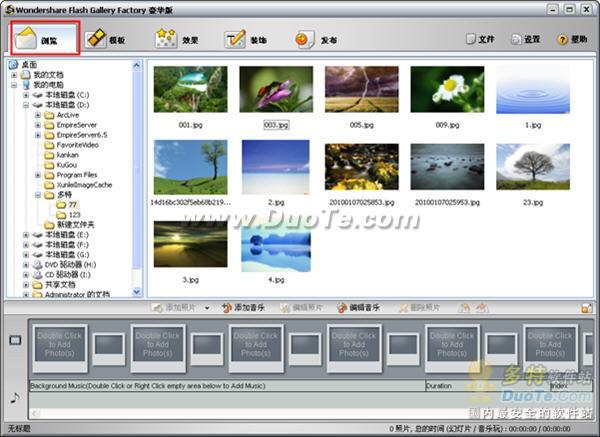Click the music note track icon
The width and height of the screenshot is (600, 437).
(14, 396)
